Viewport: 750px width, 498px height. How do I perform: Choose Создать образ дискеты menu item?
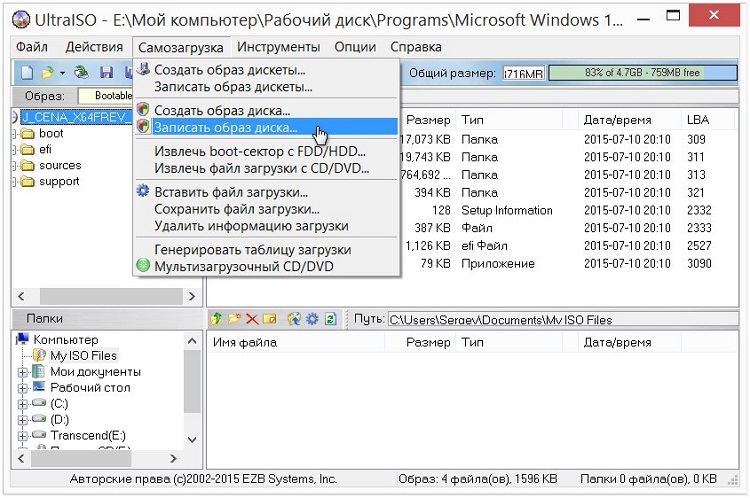266,70
